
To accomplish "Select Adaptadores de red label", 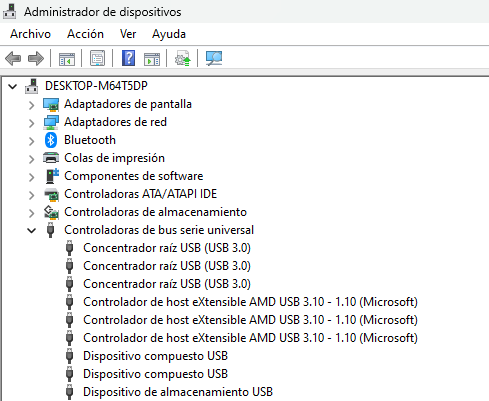I will coord(115,122).
